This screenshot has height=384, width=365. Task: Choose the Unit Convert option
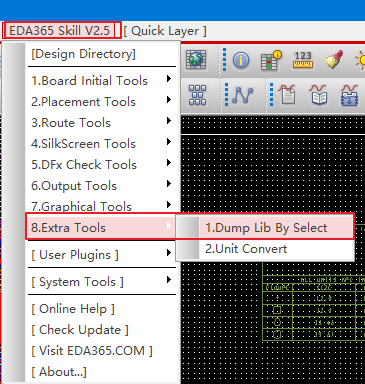pyautogui.click(x=265, y=249)
